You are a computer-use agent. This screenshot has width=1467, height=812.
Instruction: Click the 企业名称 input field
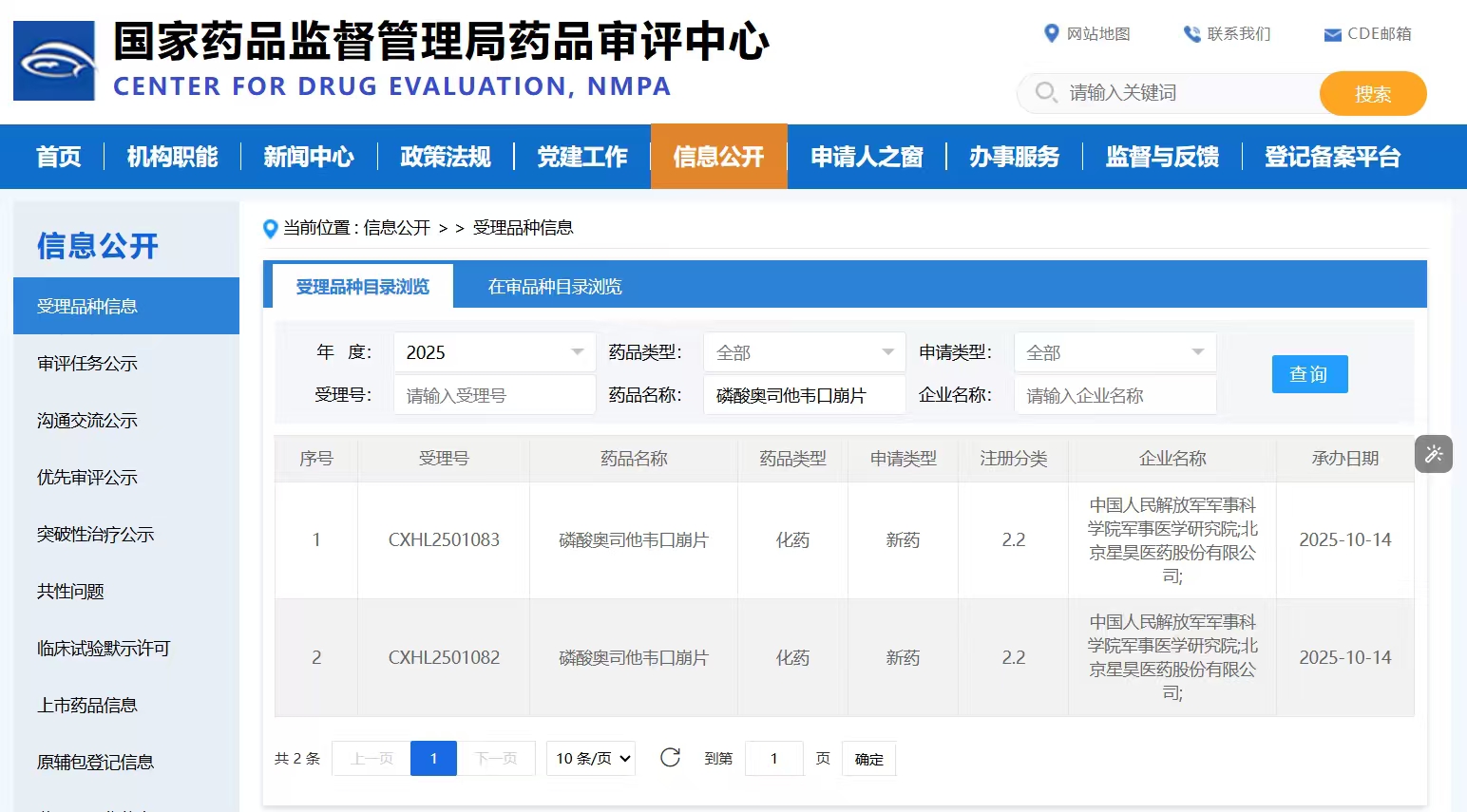point(1115,395)
